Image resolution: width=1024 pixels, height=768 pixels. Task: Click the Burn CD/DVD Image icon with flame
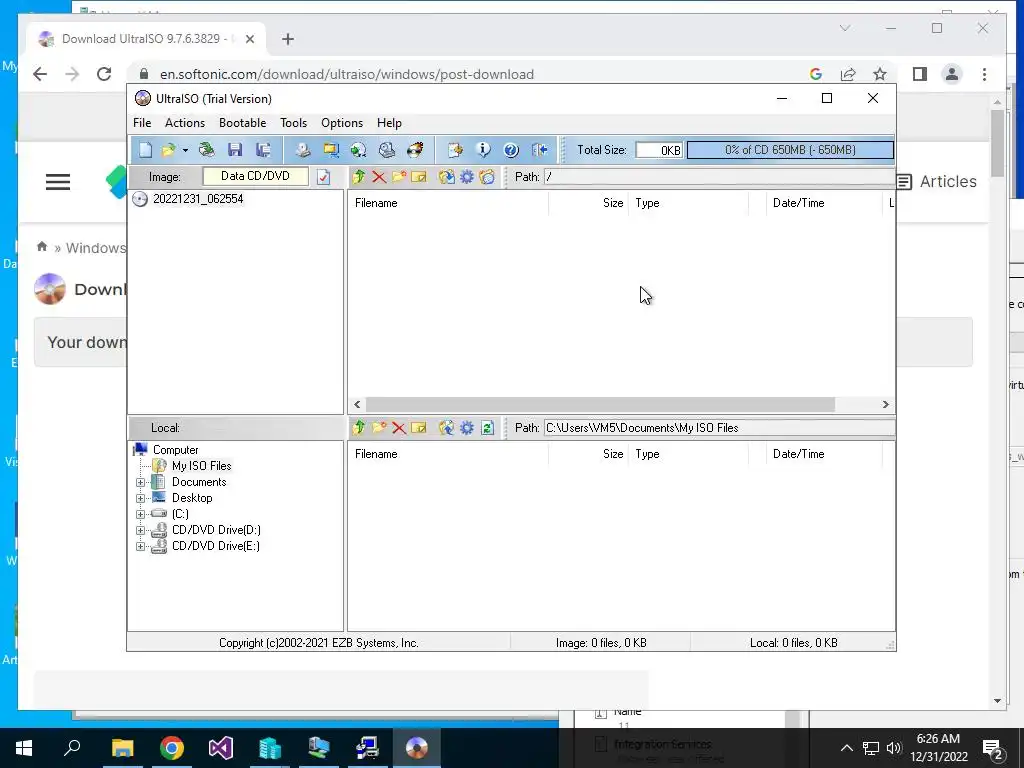pos(415,150)
